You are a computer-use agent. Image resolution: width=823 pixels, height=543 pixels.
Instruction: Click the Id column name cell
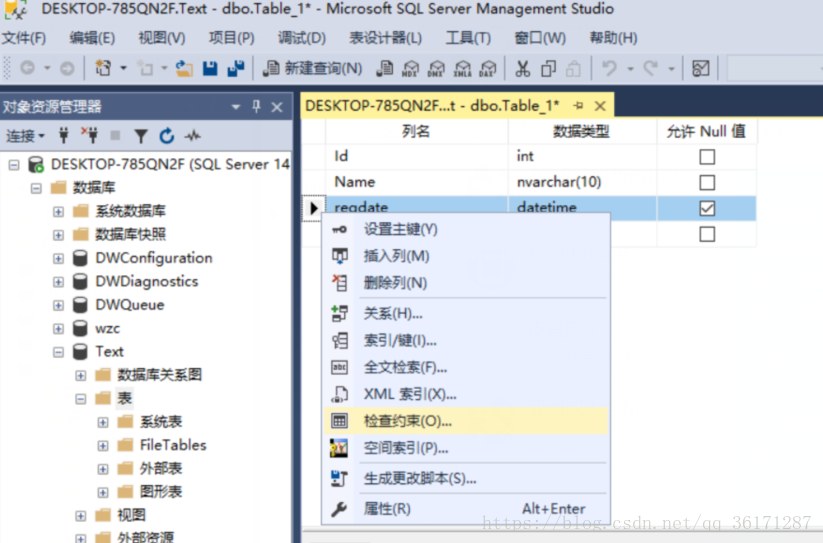416,156
